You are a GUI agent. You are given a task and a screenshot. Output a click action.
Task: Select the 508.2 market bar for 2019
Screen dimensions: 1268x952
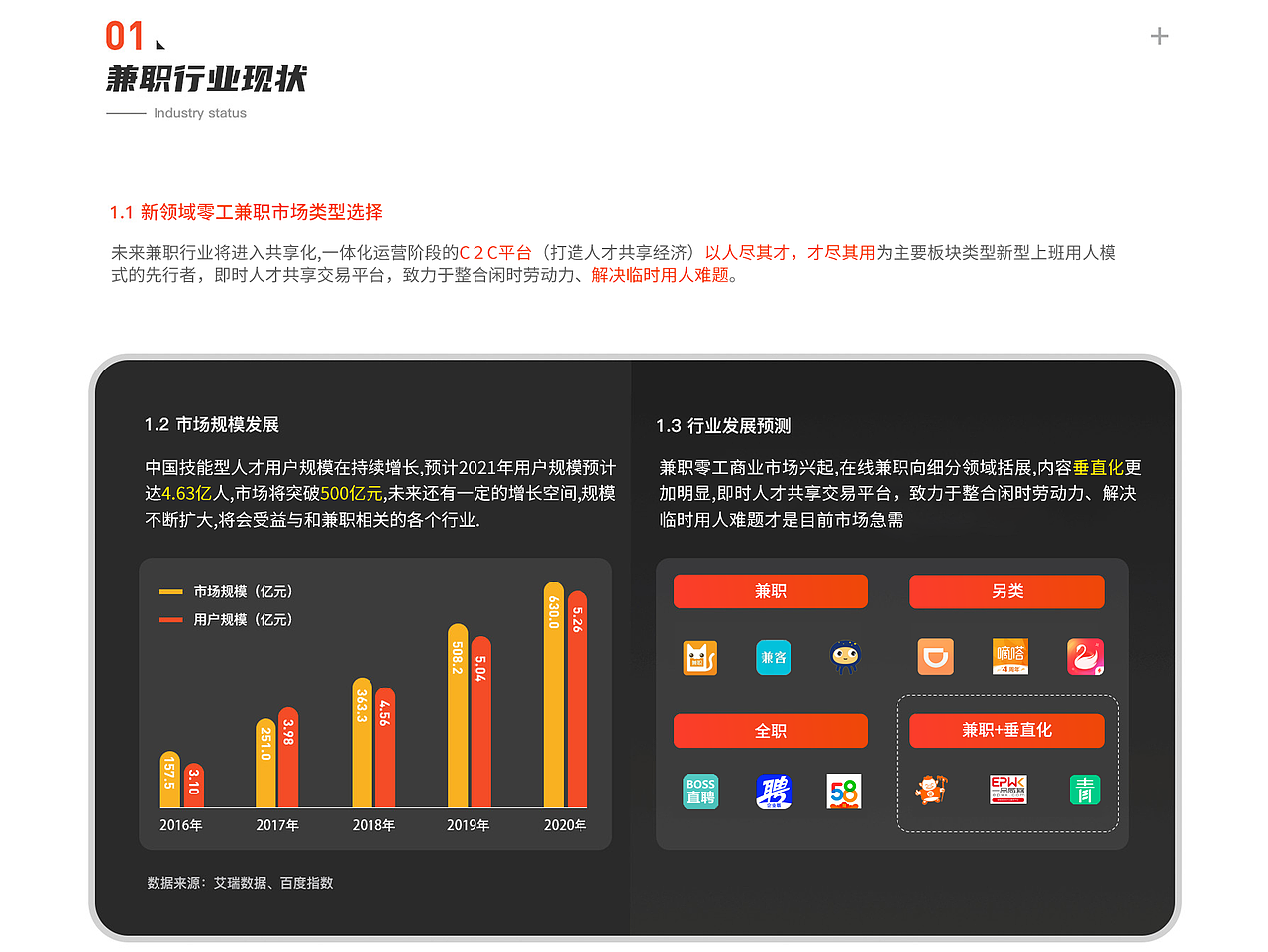pyautogui.click(x=458, y=715)
